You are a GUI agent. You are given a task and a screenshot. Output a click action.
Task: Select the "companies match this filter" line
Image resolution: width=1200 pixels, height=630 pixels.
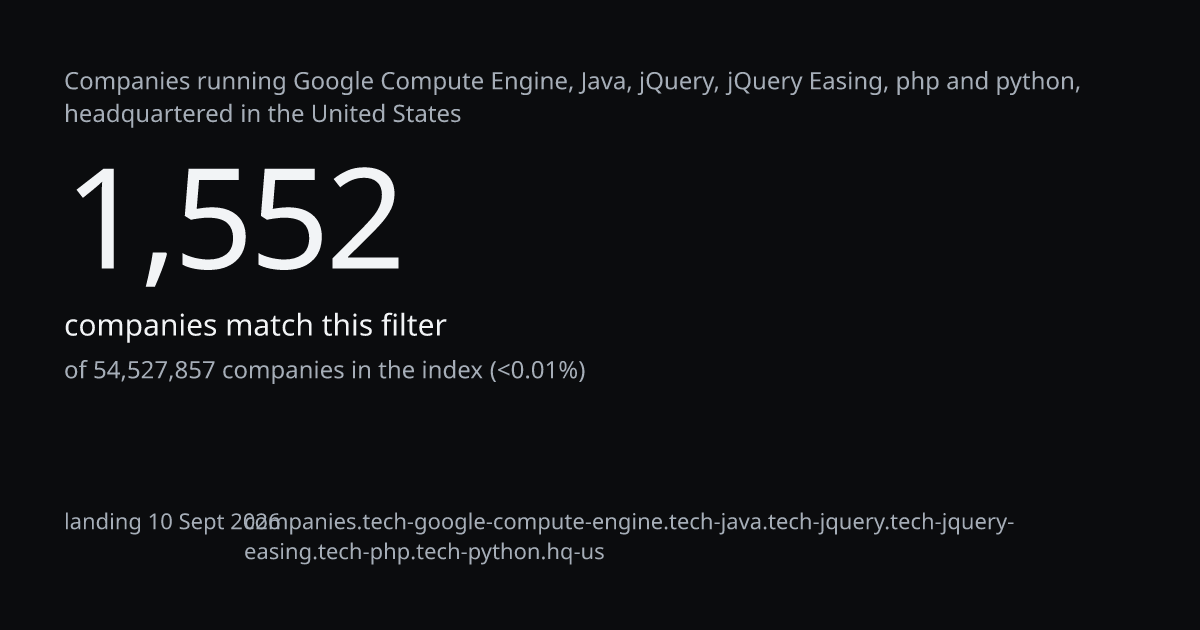coord(255,326)
